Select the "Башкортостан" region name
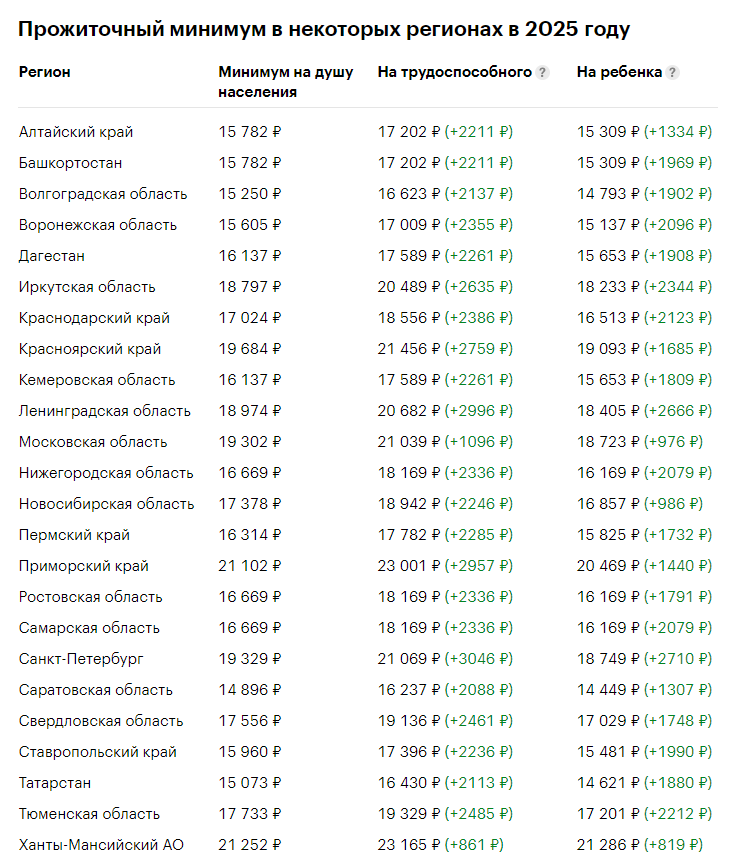739x863 pixels. pyautogui.click(x=70, y=163)
